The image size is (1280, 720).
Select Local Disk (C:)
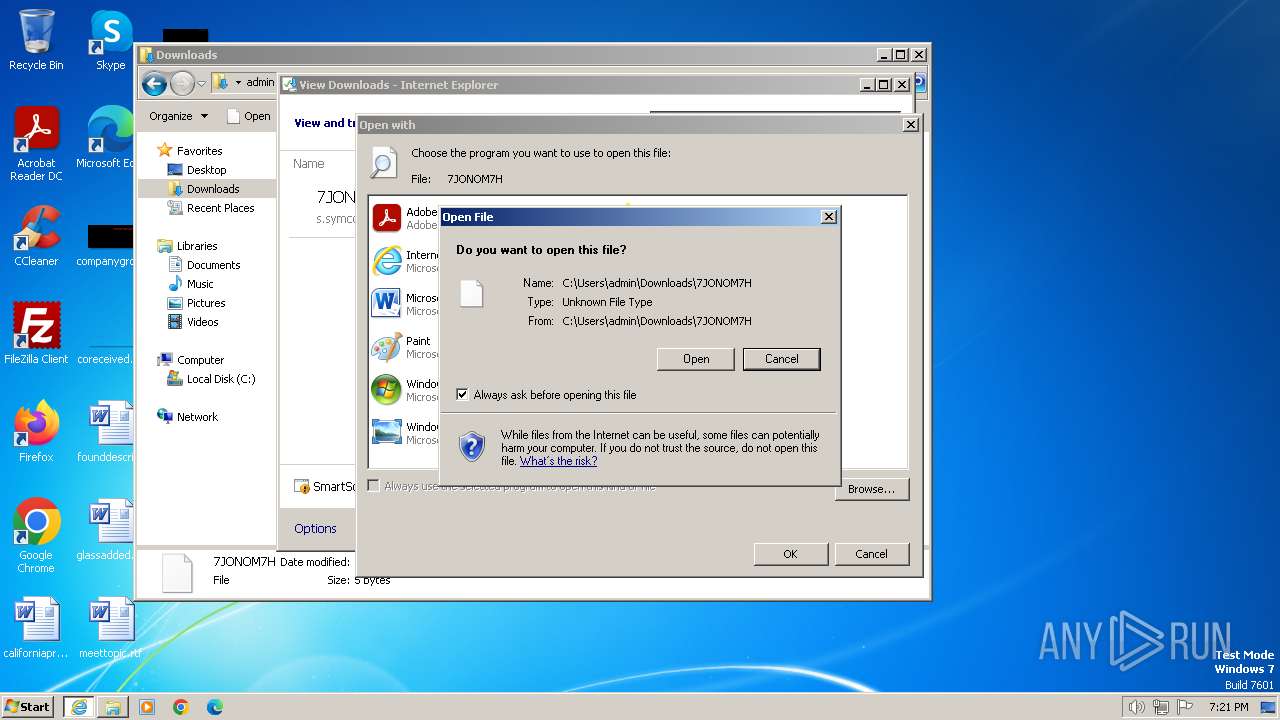point(221,379)
